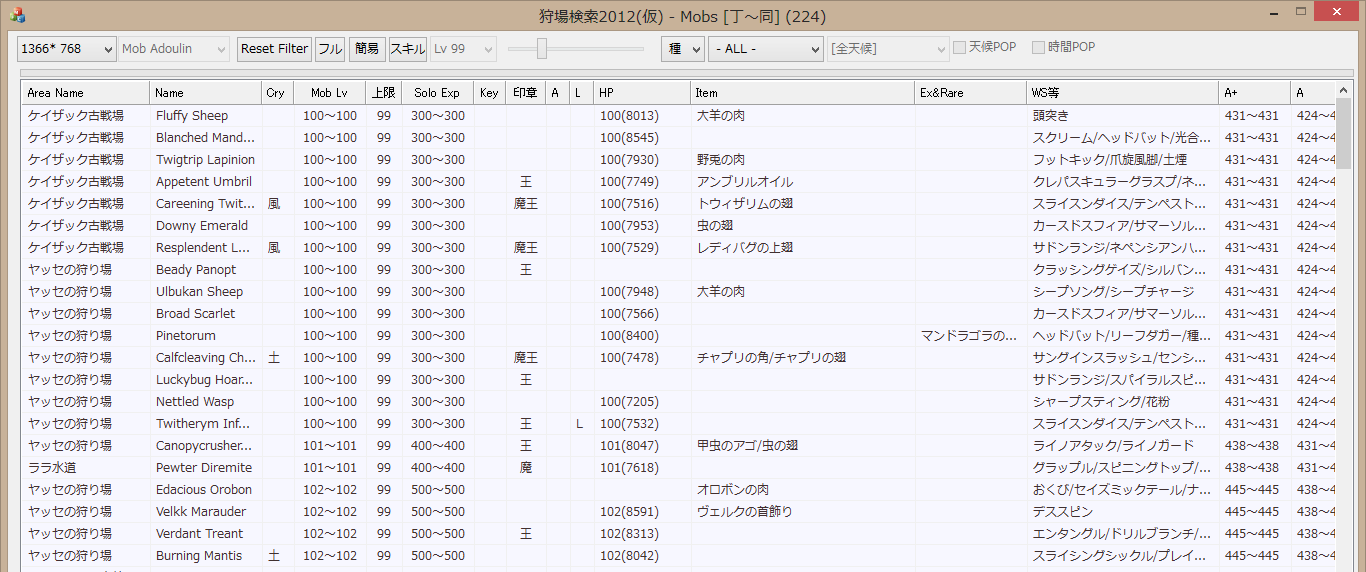Select the Canopycrusher... cell

(x=206, y=446)
